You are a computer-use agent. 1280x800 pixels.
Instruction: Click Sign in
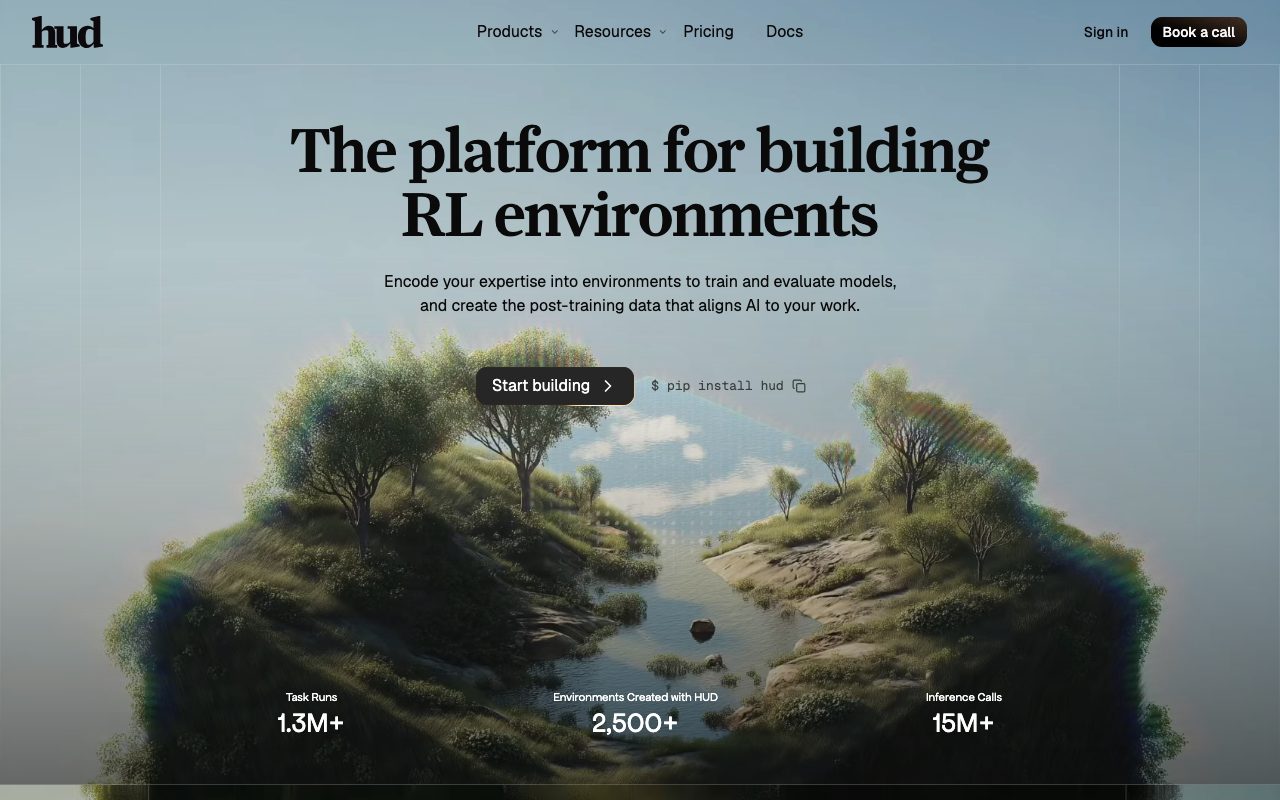pyautogui.click(x=1106, y=32)
